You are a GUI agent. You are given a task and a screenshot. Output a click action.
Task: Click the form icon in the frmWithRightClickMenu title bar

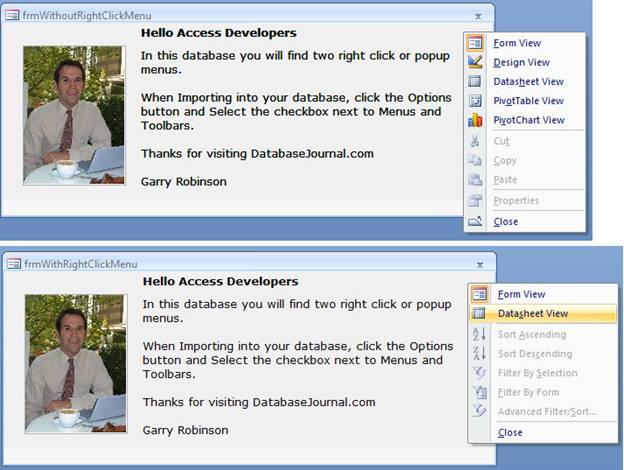pyautogui.click(x=14, y=264)
